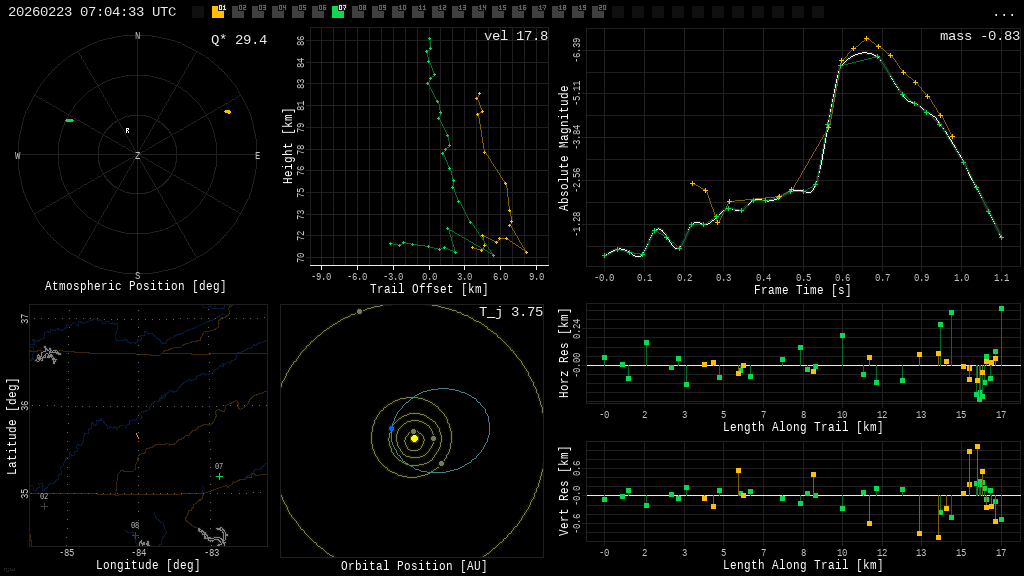Image resolution: width=1024 pixels, height=576 pixels.
Task: Click the W compass label on sky plot
Action: (x=18, y=156)
